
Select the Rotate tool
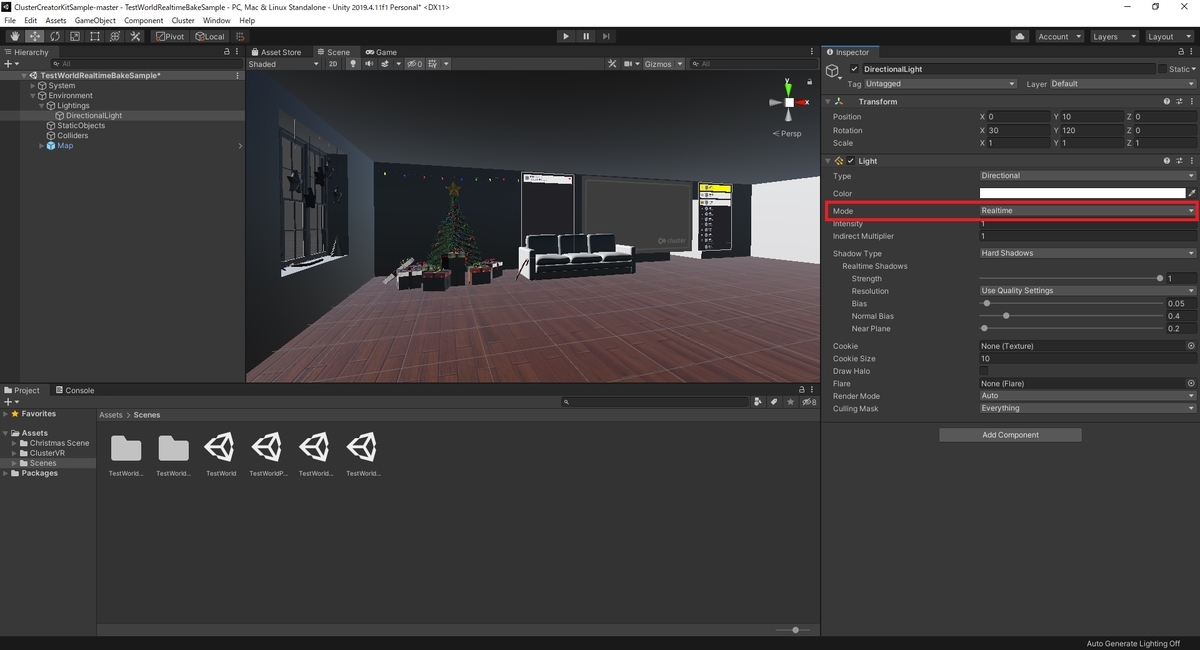coord(54,36)
